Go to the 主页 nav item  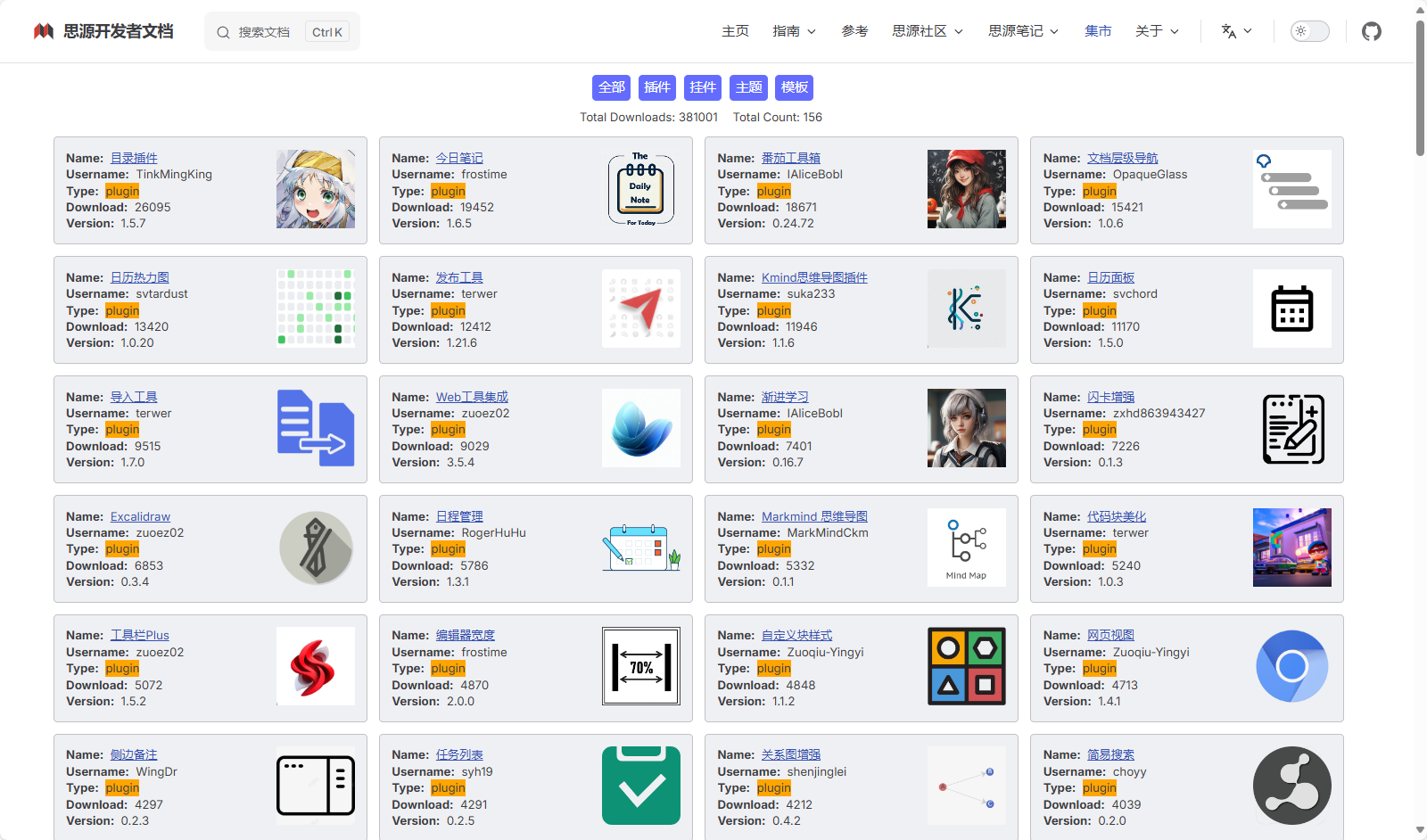point(735,31)
